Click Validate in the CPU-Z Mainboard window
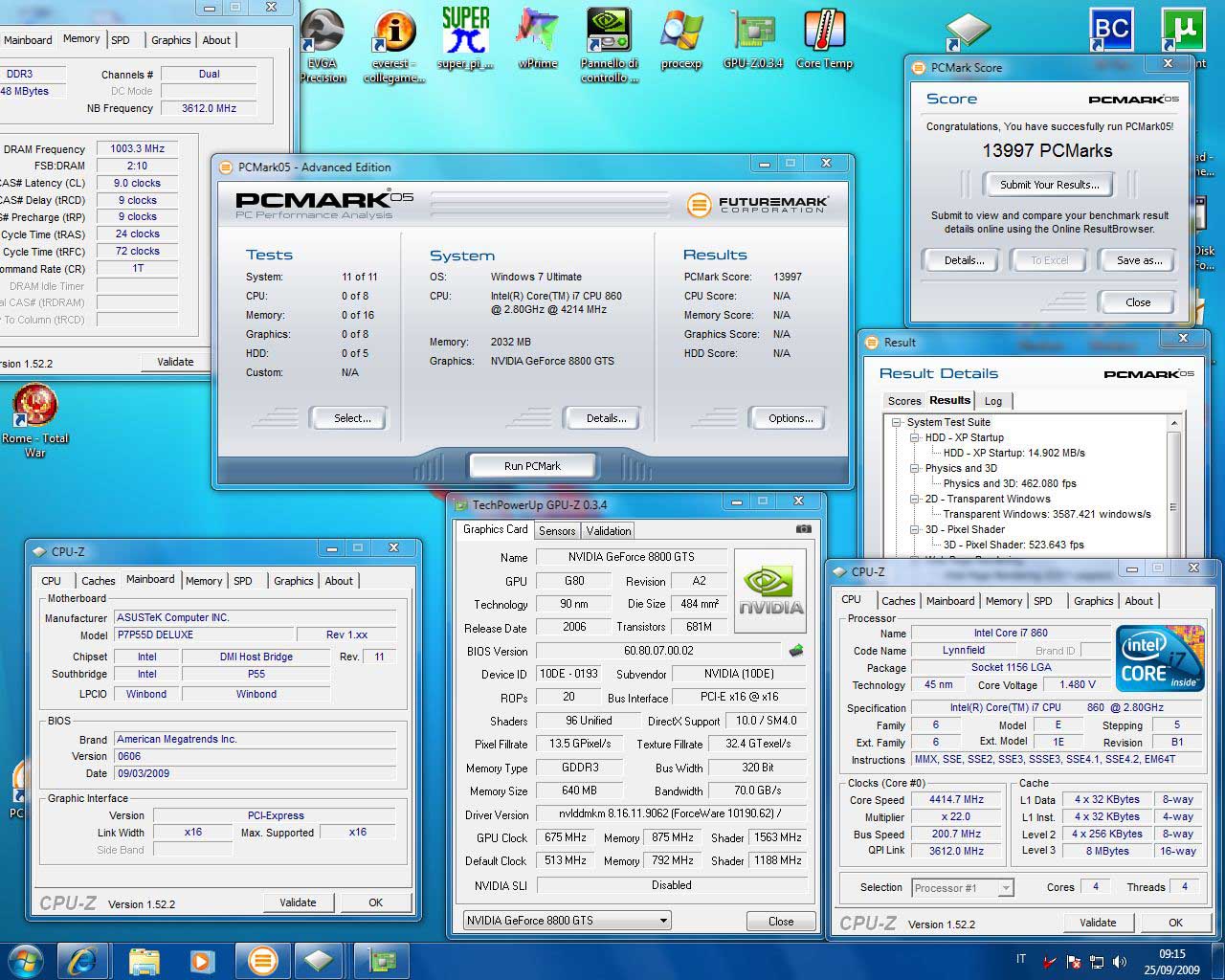 coord(298,902)
